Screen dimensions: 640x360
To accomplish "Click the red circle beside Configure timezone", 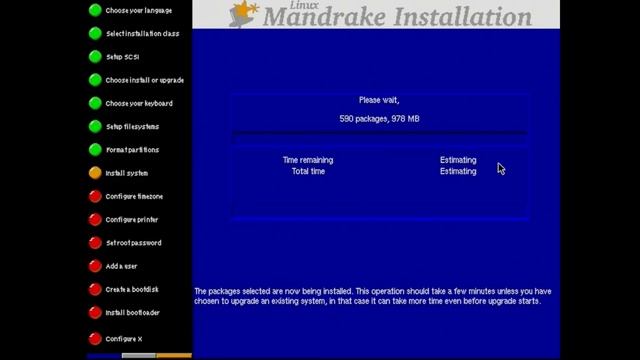I will 95,196.
